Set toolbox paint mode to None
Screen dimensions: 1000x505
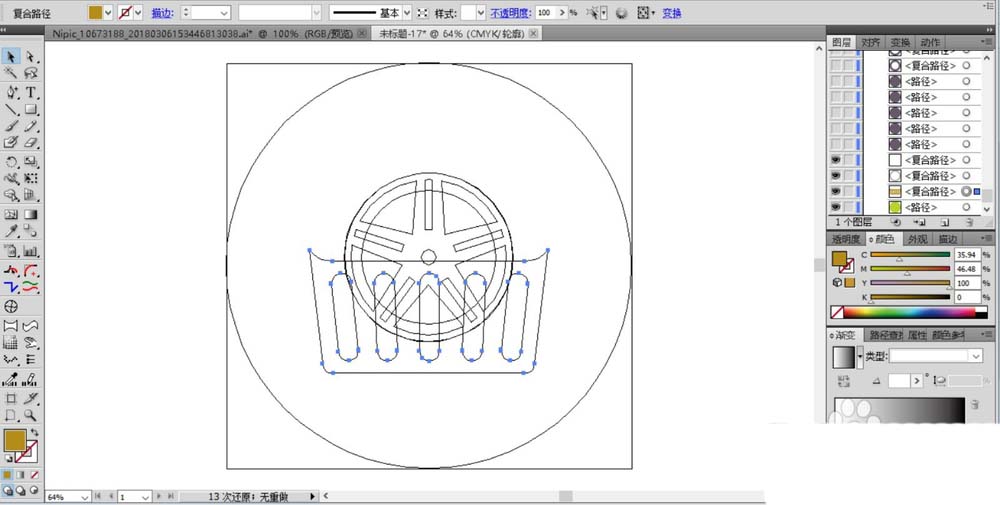point(34,475)
